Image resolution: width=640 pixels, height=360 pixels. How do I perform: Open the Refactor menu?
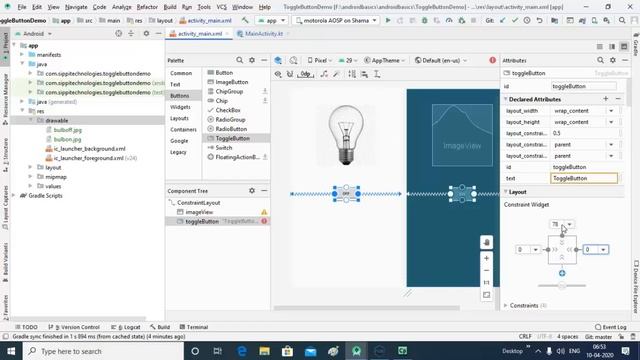(x=147, y=7)
